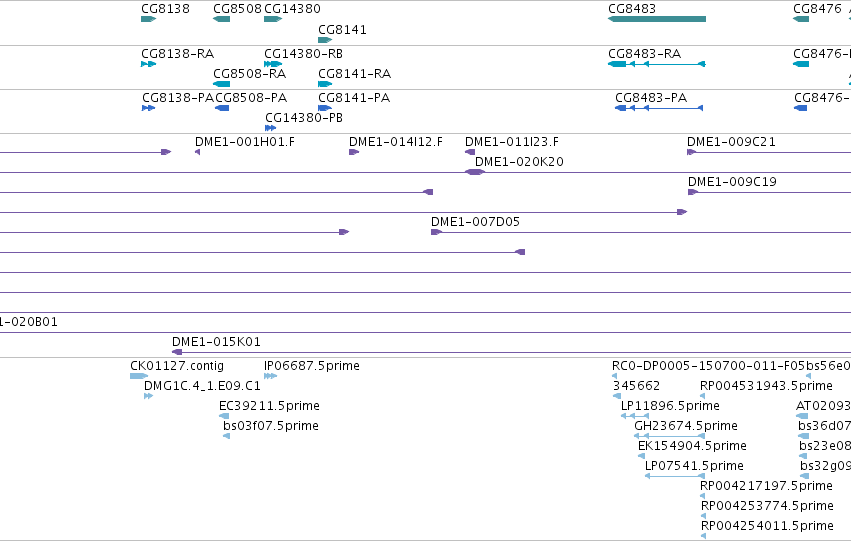851x541 pixels.
Task: Select the CG8483-PA protein label
Action: point(651,98)
